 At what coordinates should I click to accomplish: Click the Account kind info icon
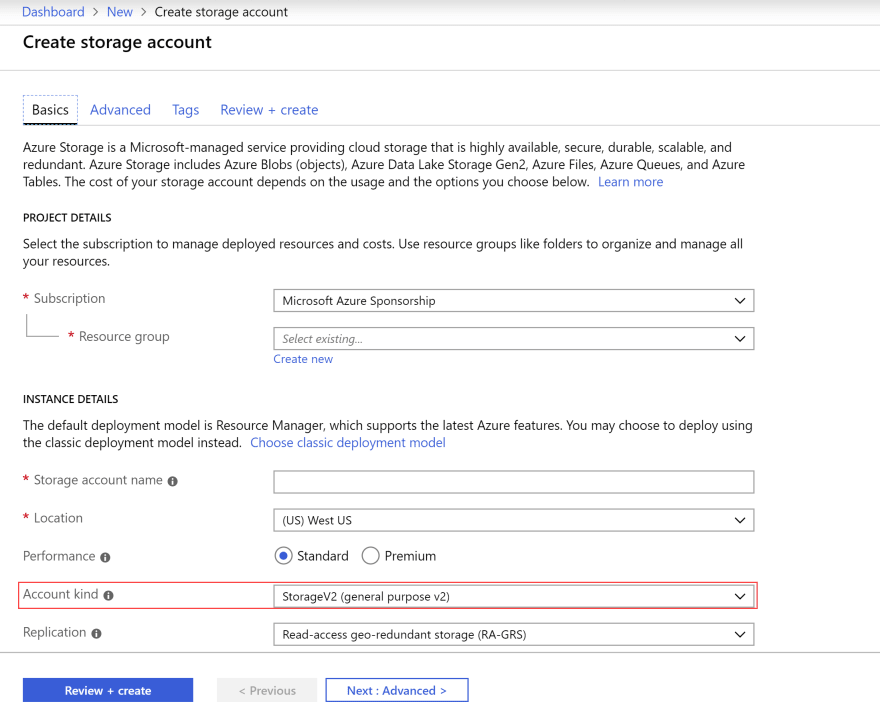(x=108, y=595)
